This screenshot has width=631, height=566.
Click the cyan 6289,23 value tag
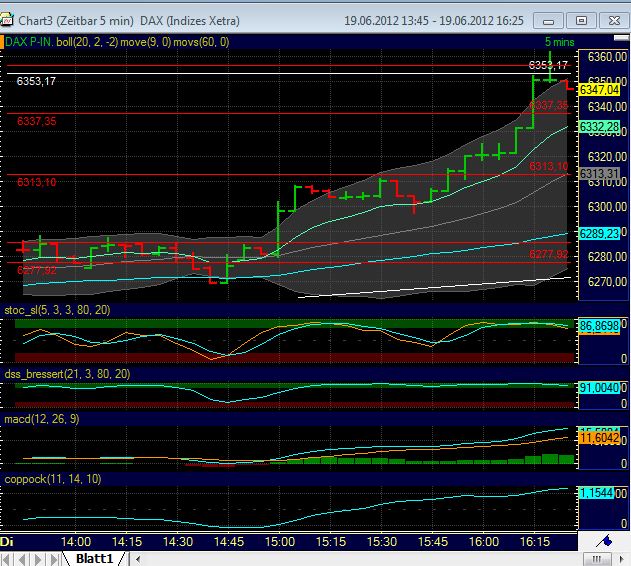point(599,234)
